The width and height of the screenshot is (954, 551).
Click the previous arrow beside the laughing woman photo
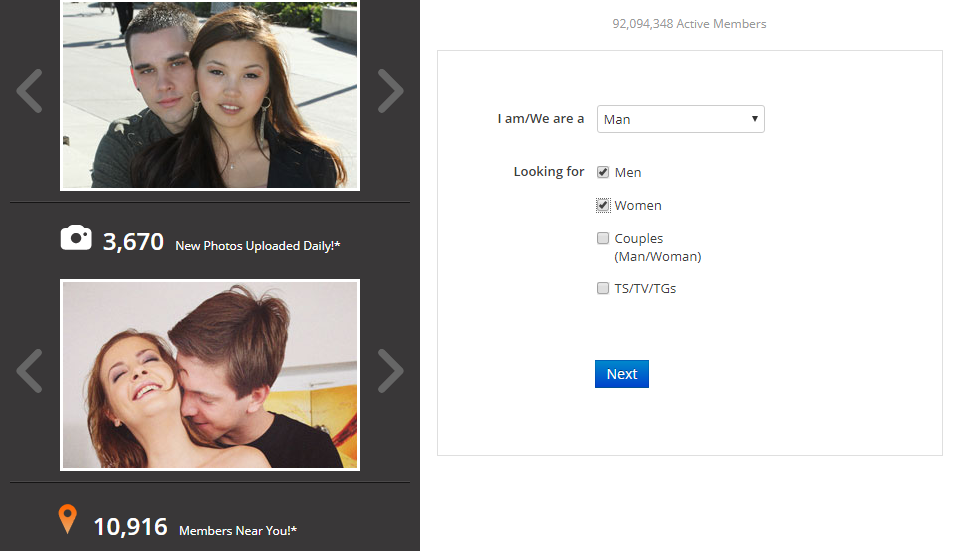coord(29,370)
